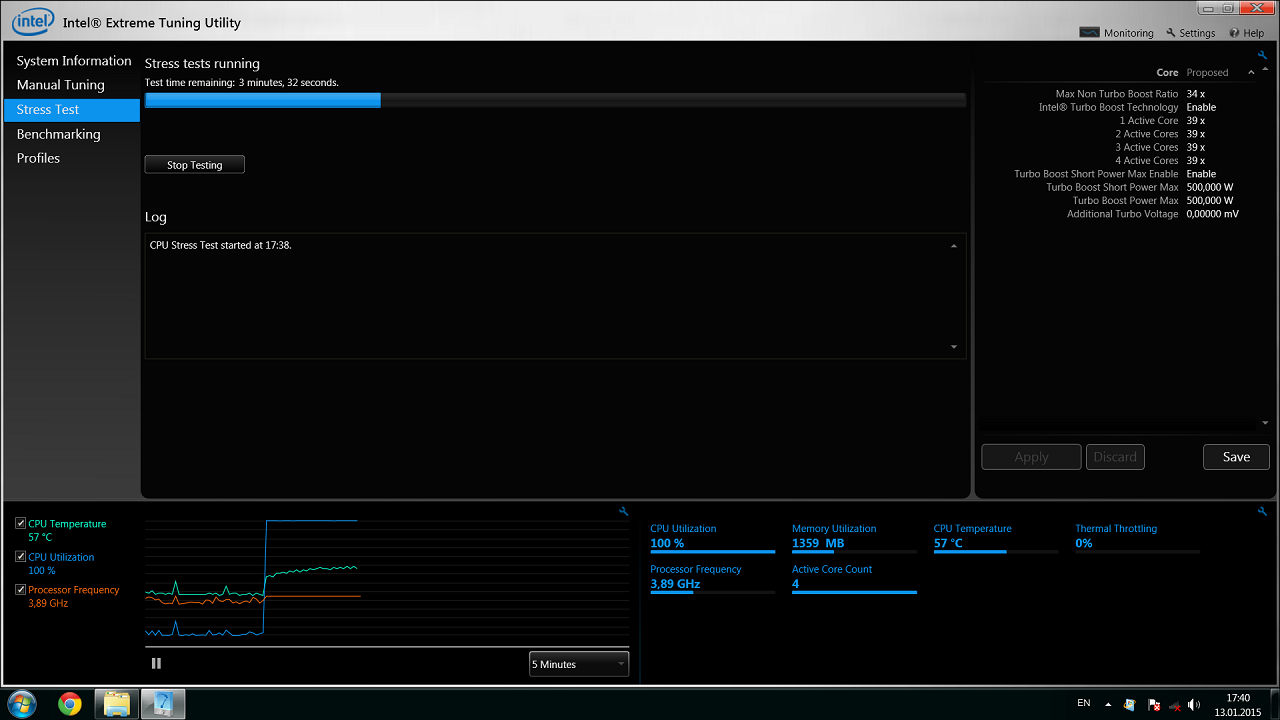This screenshot has width=1280, height=720.
Task: Toggle the Processor Frequency graph checkbox
Action: [21, 590]
